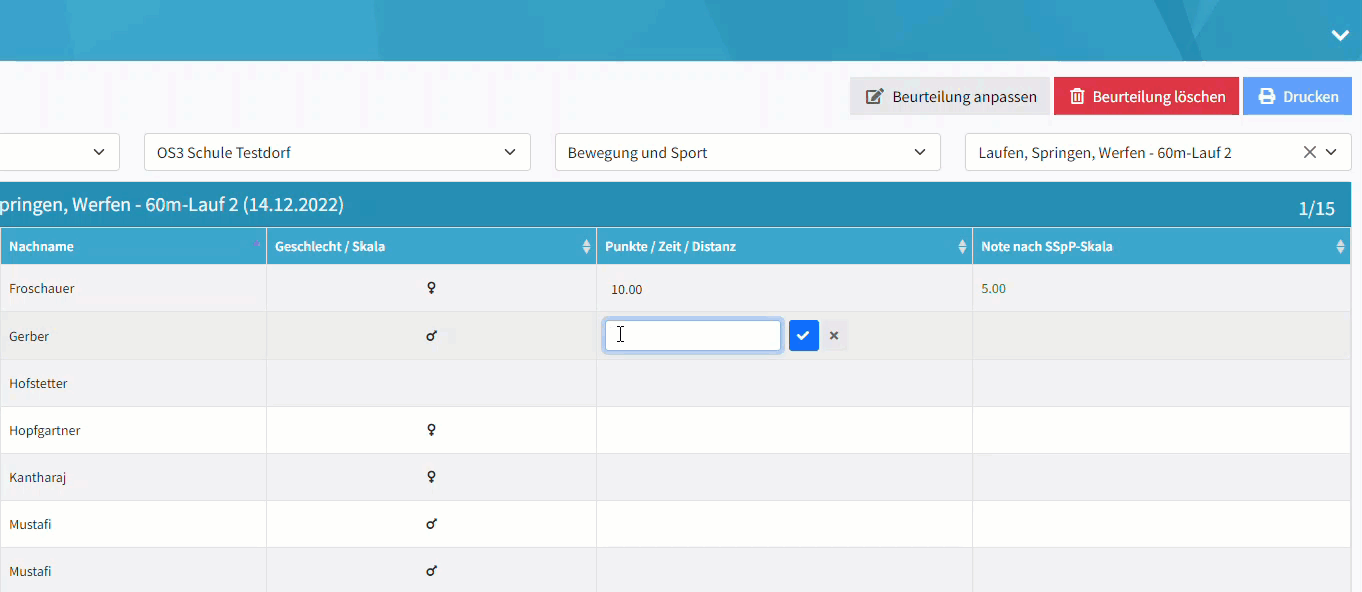Select the Hopfgartner name cell
Image resolution: width=1362 pixels, height=592 pixels.
[x=133, y=430]
